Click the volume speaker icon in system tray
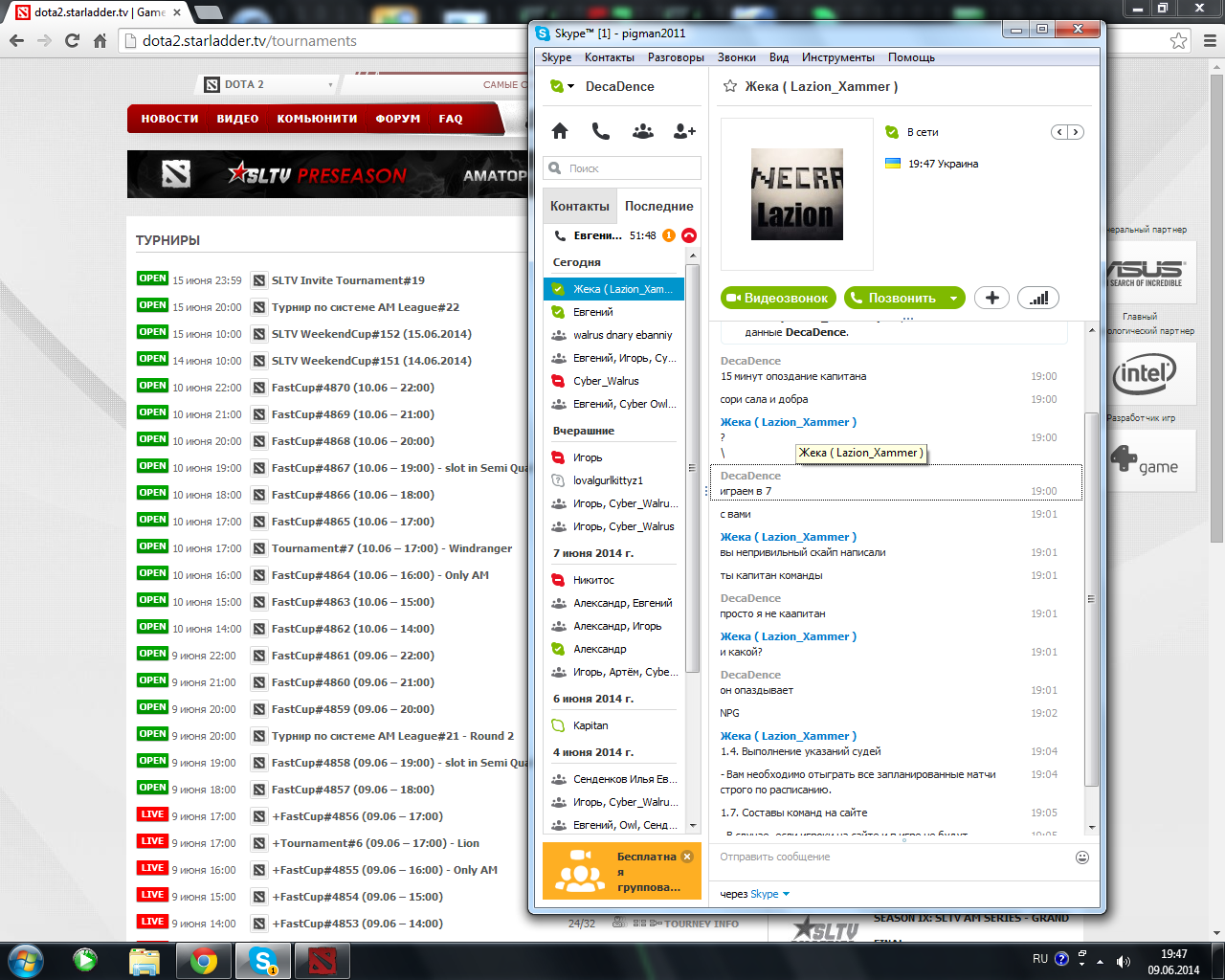The height and width of the screenshot is (980, 1225). (x=1122, y=961)
